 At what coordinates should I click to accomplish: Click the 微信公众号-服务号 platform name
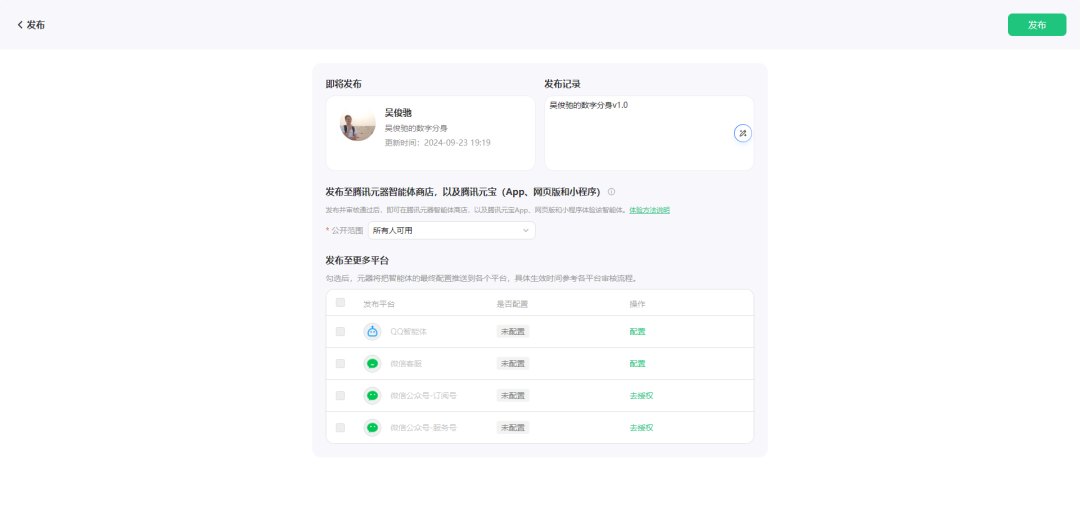(424, 427)
